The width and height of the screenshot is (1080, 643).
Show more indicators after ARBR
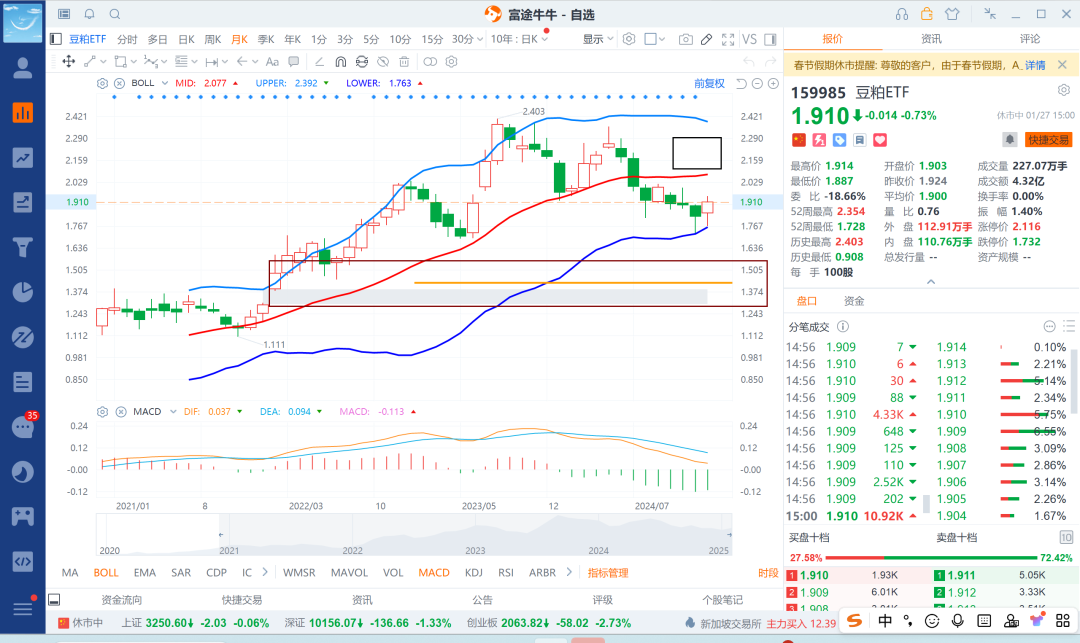[x=569, y=573]
